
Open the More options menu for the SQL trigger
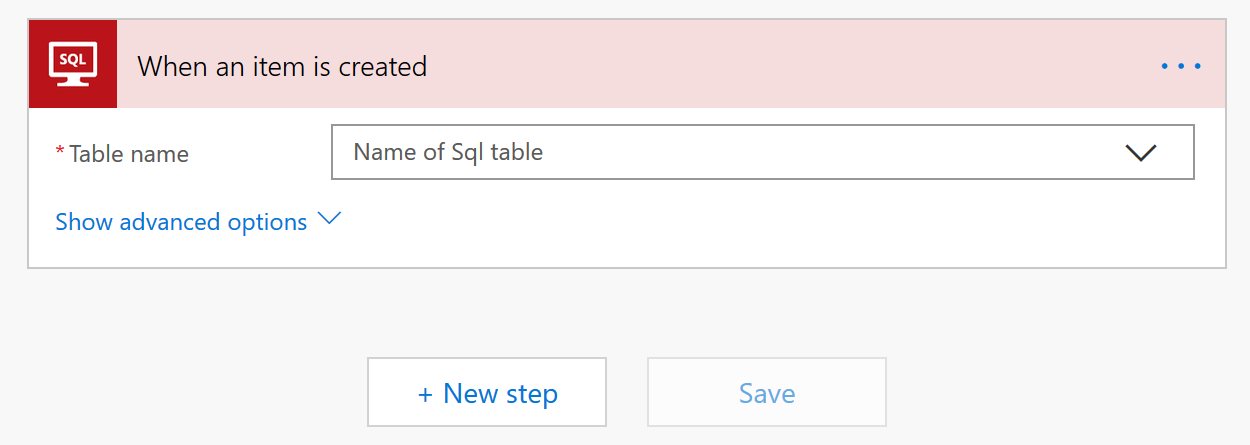point(1180,66)
